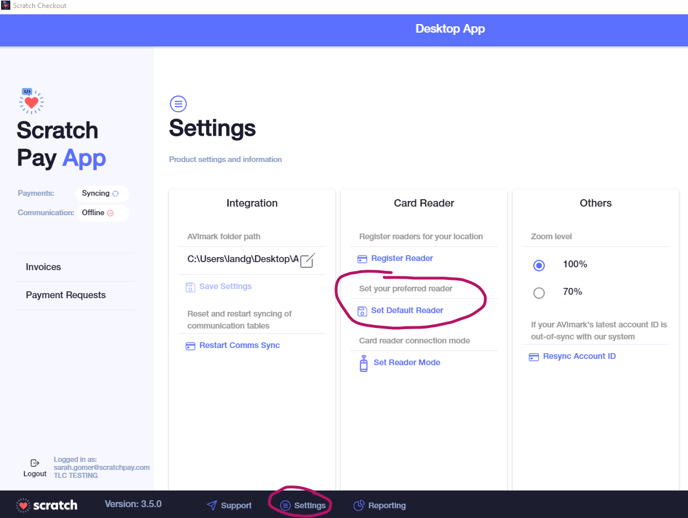Click the Set Default Reader disk icon
The image size is (688, 518).
[362, 311]
